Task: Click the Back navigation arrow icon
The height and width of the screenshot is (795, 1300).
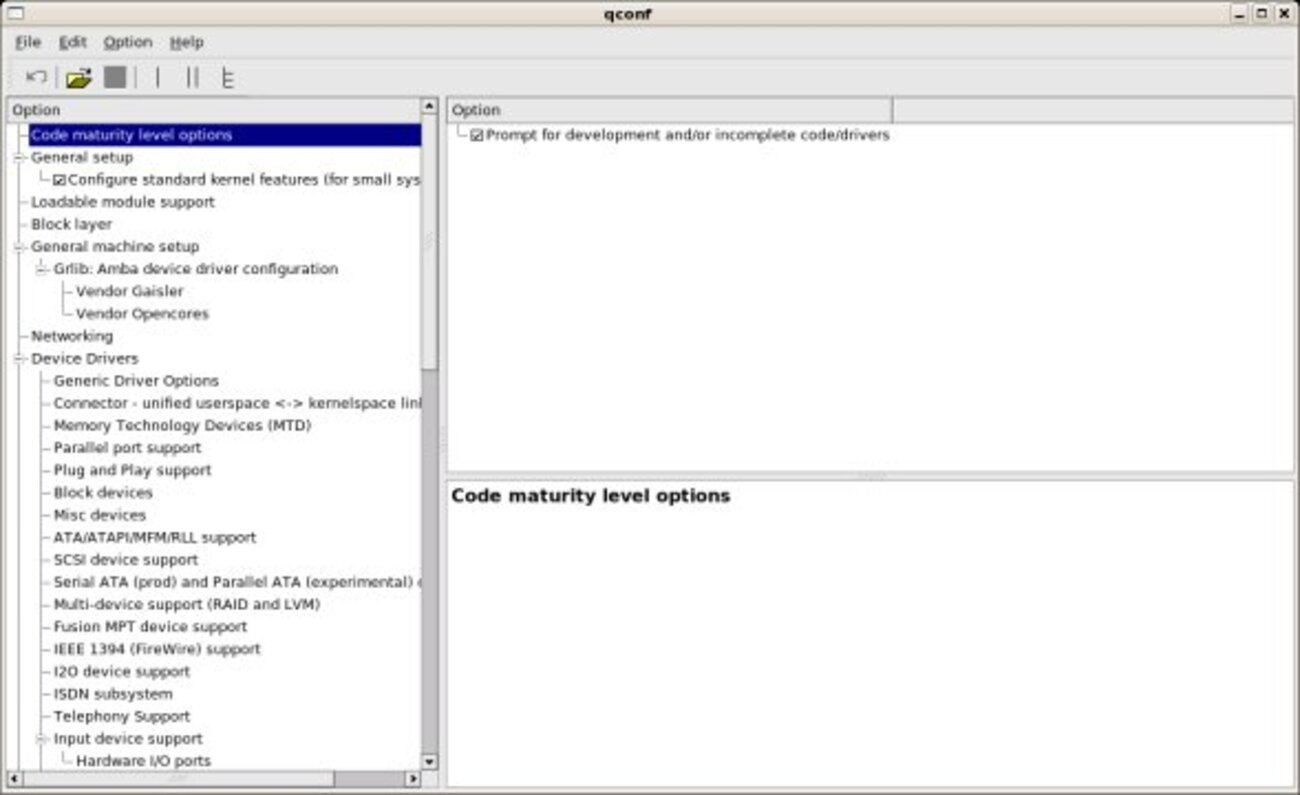Action: (x=35, y=76)
